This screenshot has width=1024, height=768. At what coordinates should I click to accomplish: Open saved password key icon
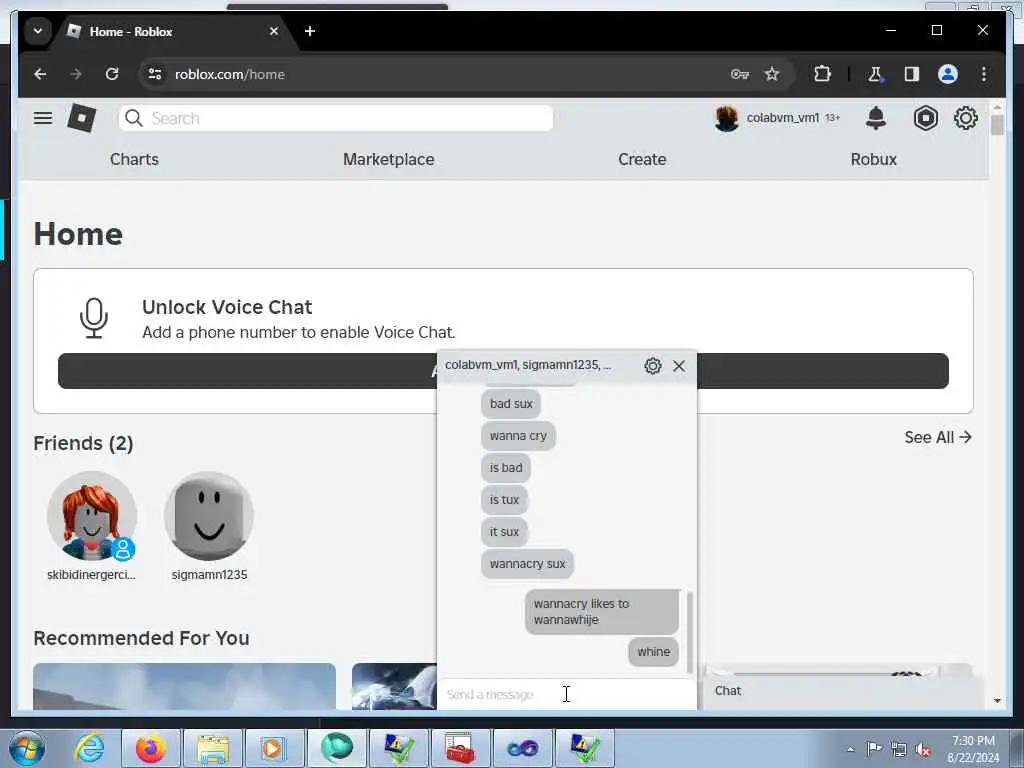(739, 74)
